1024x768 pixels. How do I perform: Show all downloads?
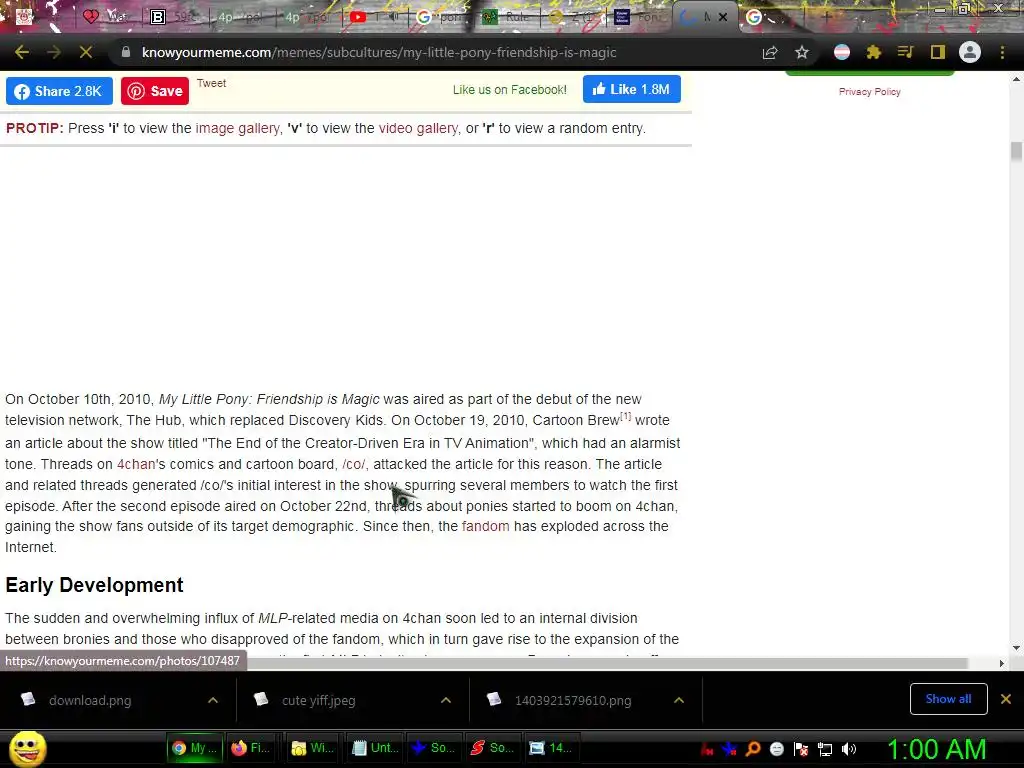tap(948, 699)
